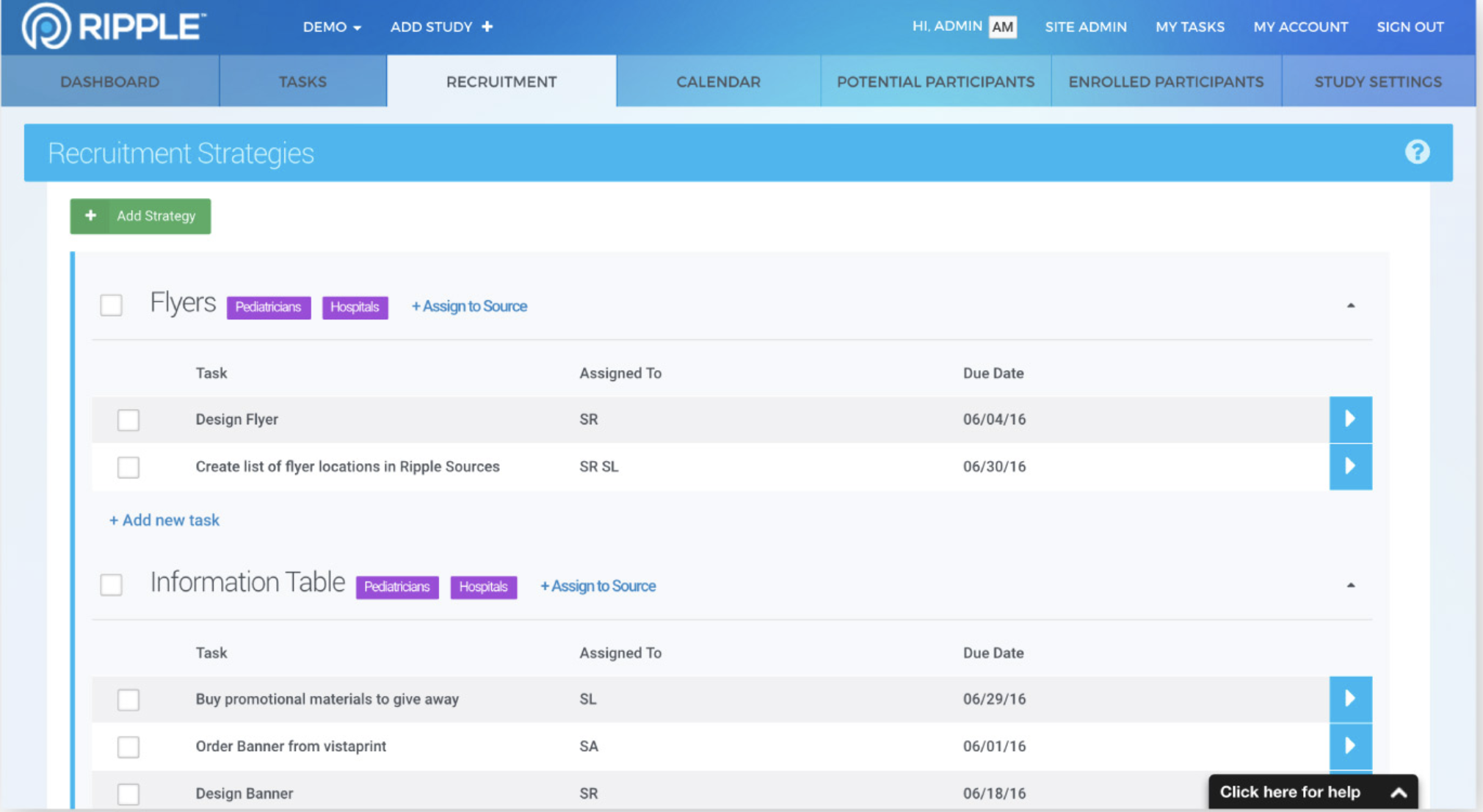Screen dimensions: 1483x812
Task: Check the Flyers strategy checkbox
Action: tap(112, 305)
